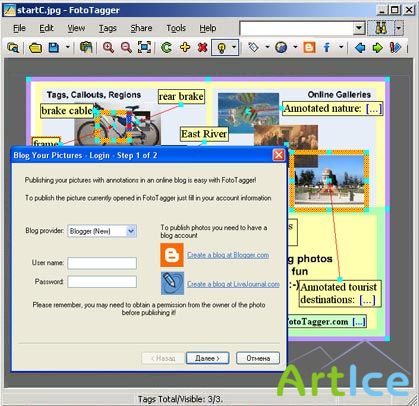The width and height of the screenshot is (419, 406).
Task: Open the binoculars search options dropdown
Action: (x=399, y=28)
